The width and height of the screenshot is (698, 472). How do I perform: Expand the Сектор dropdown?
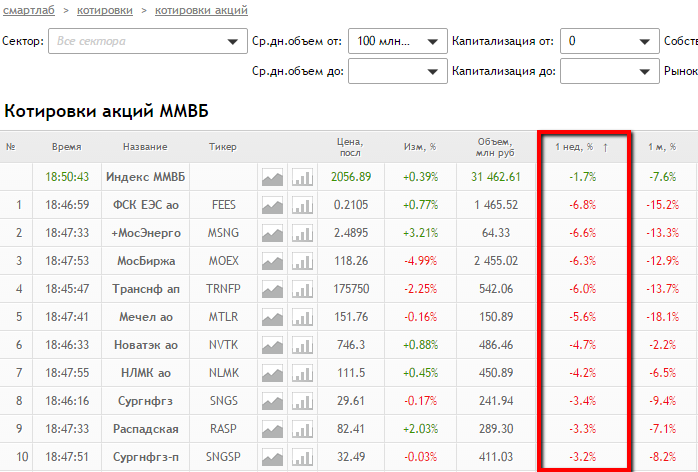point(222,42)
